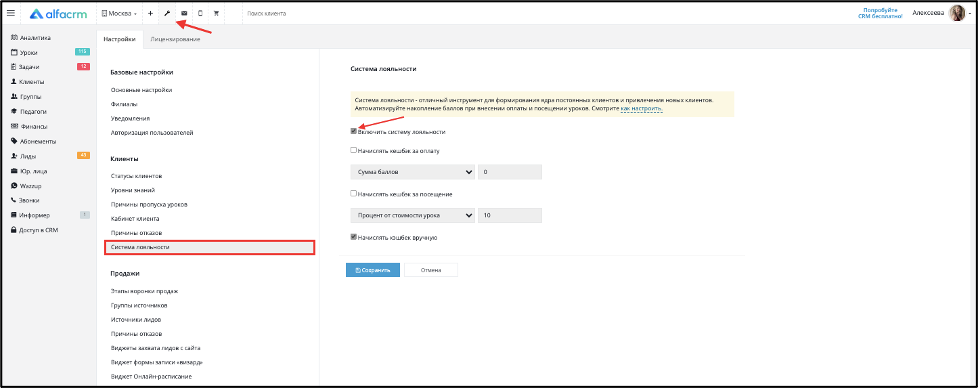This screenshot has height=389, width=979.
Task: Open Причины пропуска уроков settings item
Action: pos(149,205)
